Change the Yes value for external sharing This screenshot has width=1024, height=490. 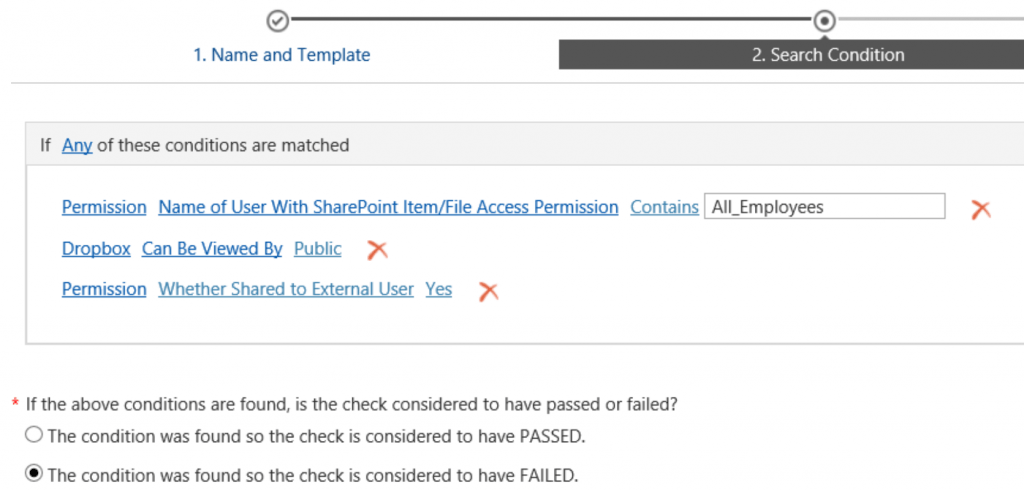tap(439, 289)
